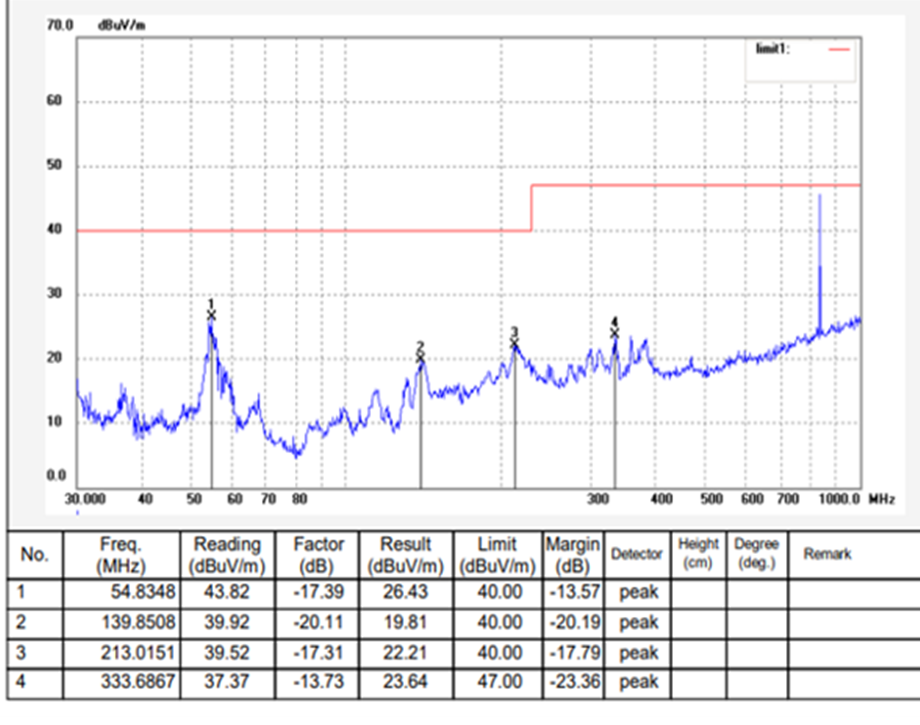Click the Result (dBuV/m) column header
The height and width of the screenshot is (725, 920).
[405, 555]
